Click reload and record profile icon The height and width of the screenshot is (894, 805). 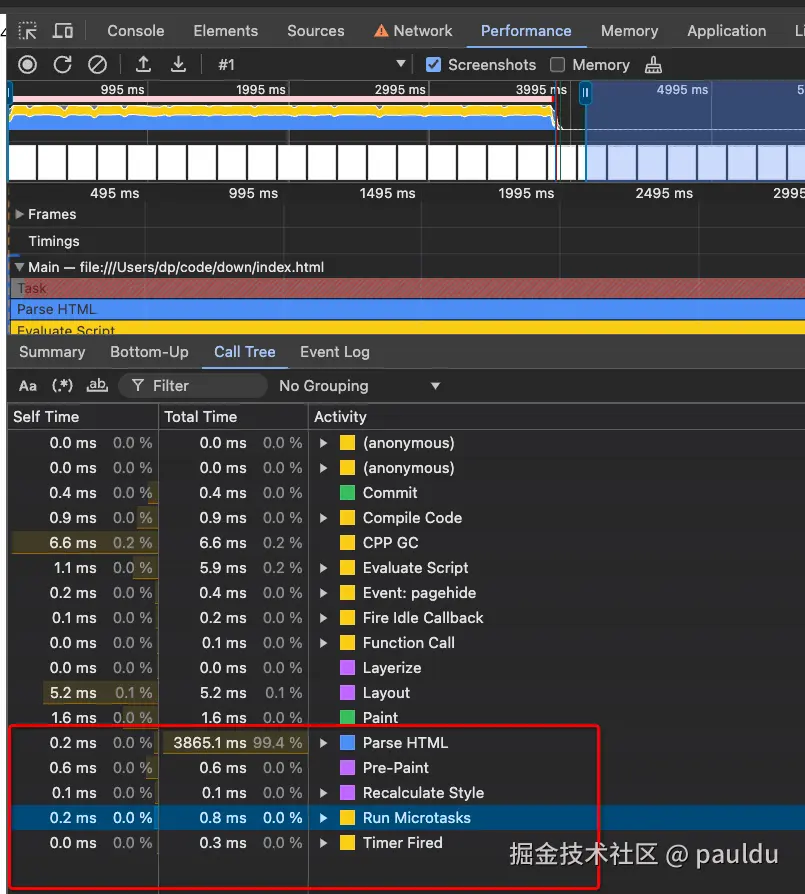point(62,65)
